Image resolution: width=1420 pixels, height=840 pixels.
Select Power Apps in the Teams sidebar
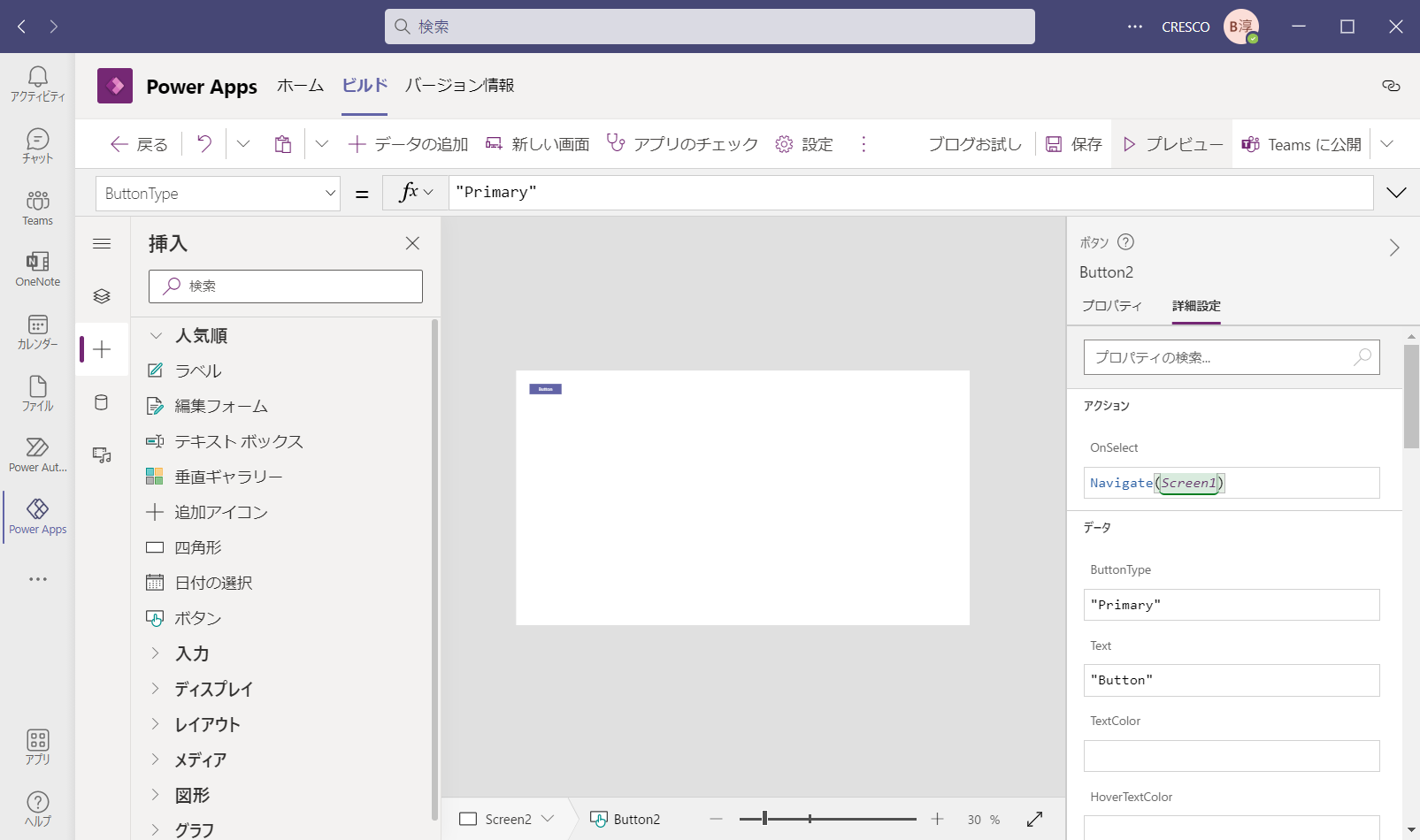(37, 517)
